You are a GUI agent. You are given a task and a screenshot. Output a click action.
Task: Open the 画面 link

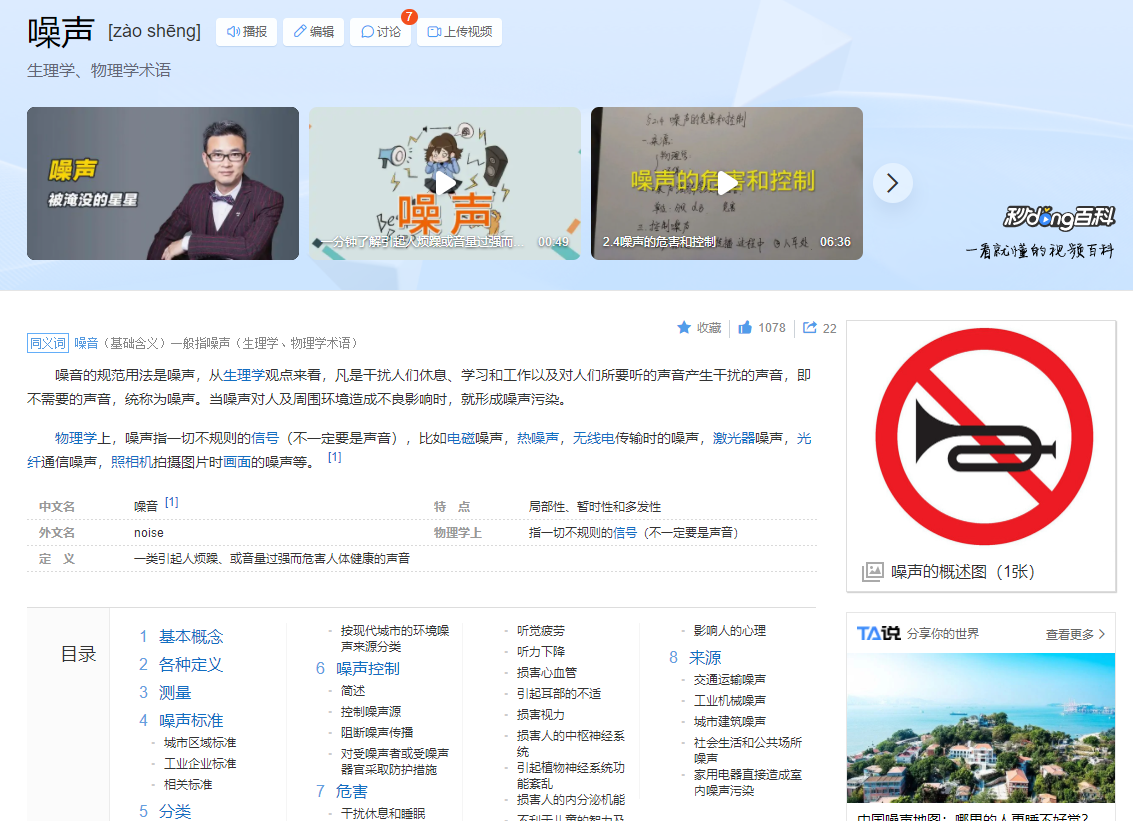click(236, 462)
